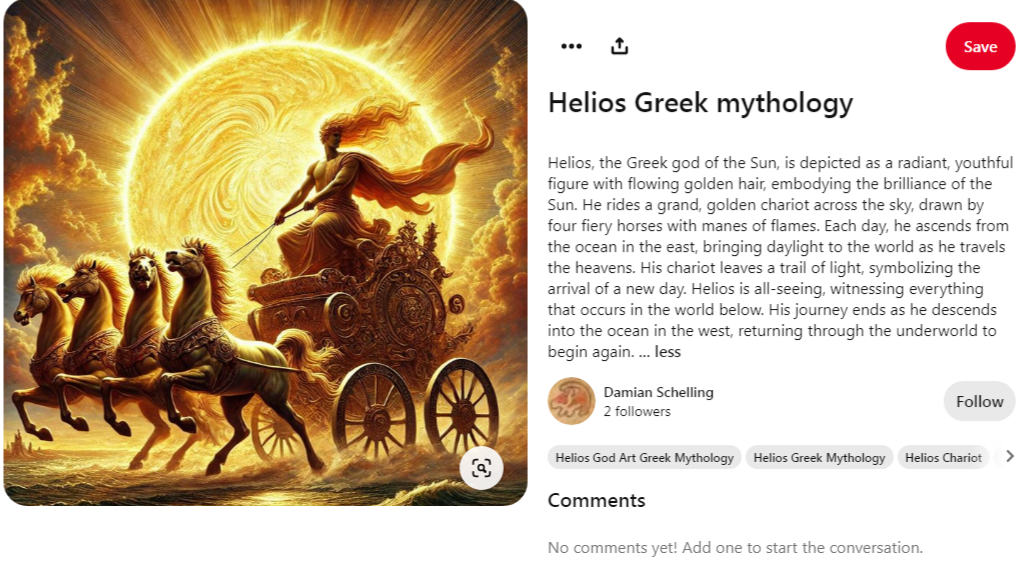This screenshot has height=568, width=1027.
Task: Select the 'Helios Chariot' tag
Action: tap(943, 457)
